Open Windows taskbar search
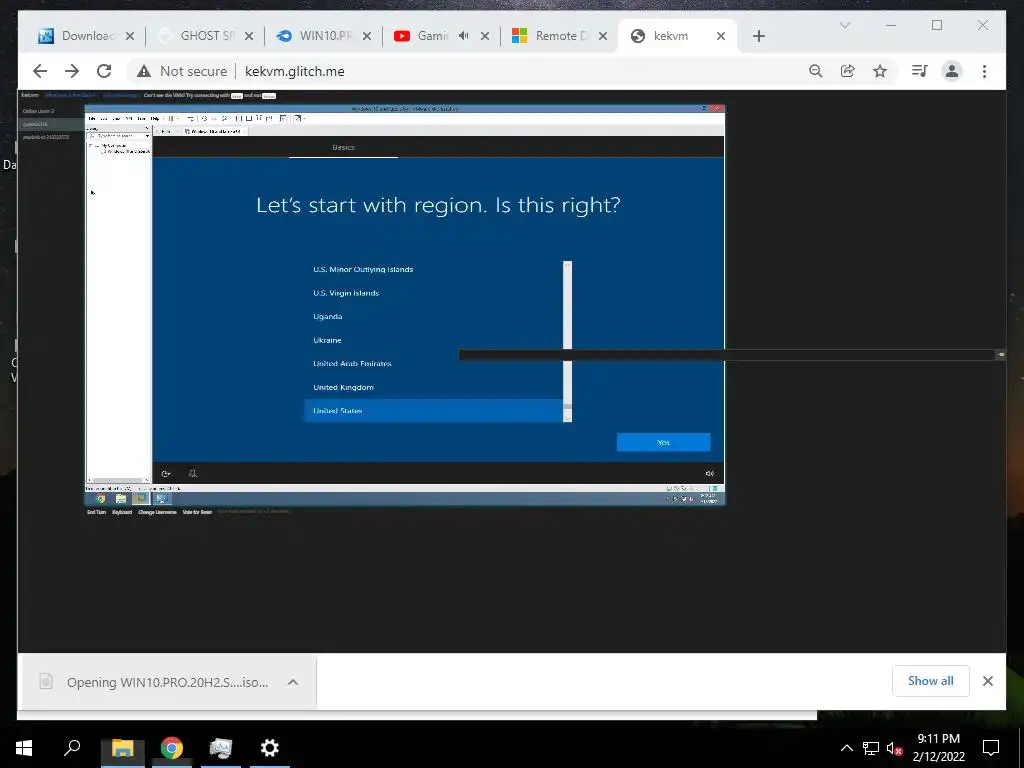This screenshot has width=1024, height=768. click(72, 748)
